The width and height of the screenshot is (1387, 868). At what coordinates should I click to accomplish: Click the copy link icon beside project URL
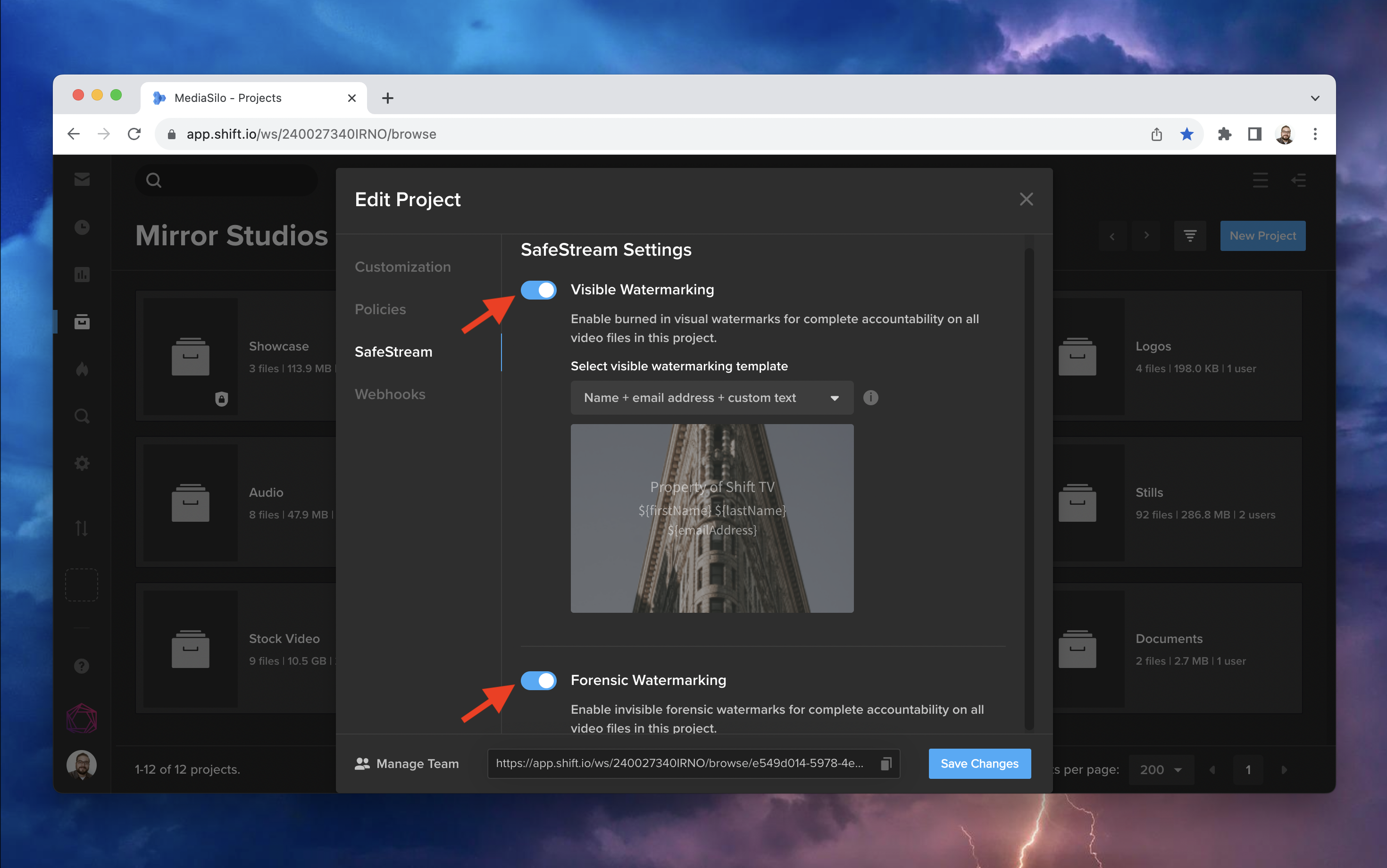[x=886, y=764]
